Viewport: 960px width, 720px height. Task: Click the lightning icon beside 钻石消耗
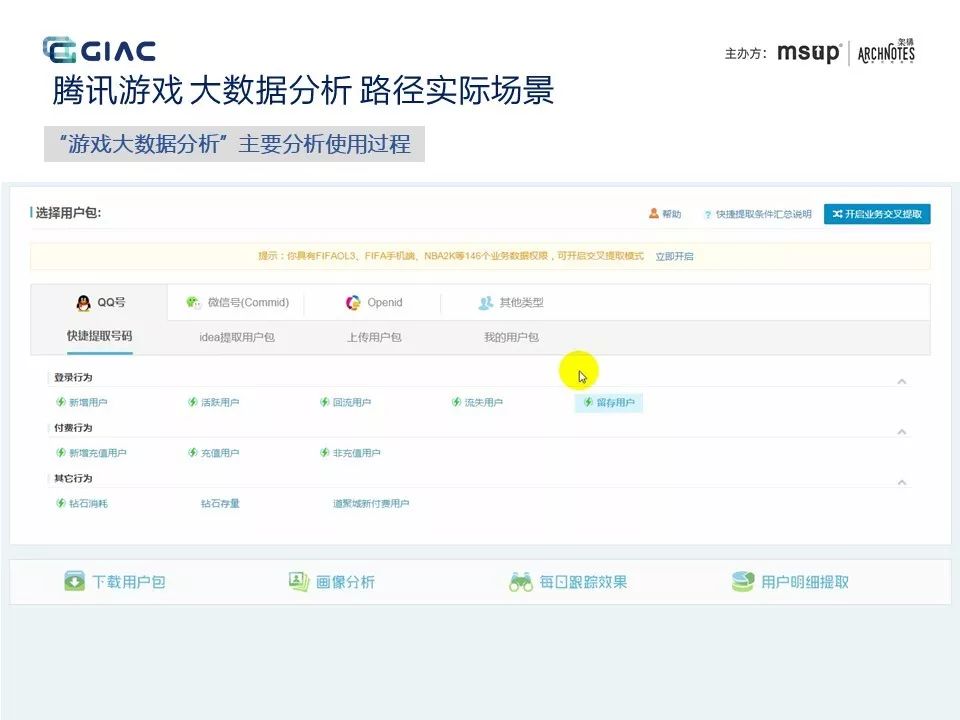tap(61, 503)
